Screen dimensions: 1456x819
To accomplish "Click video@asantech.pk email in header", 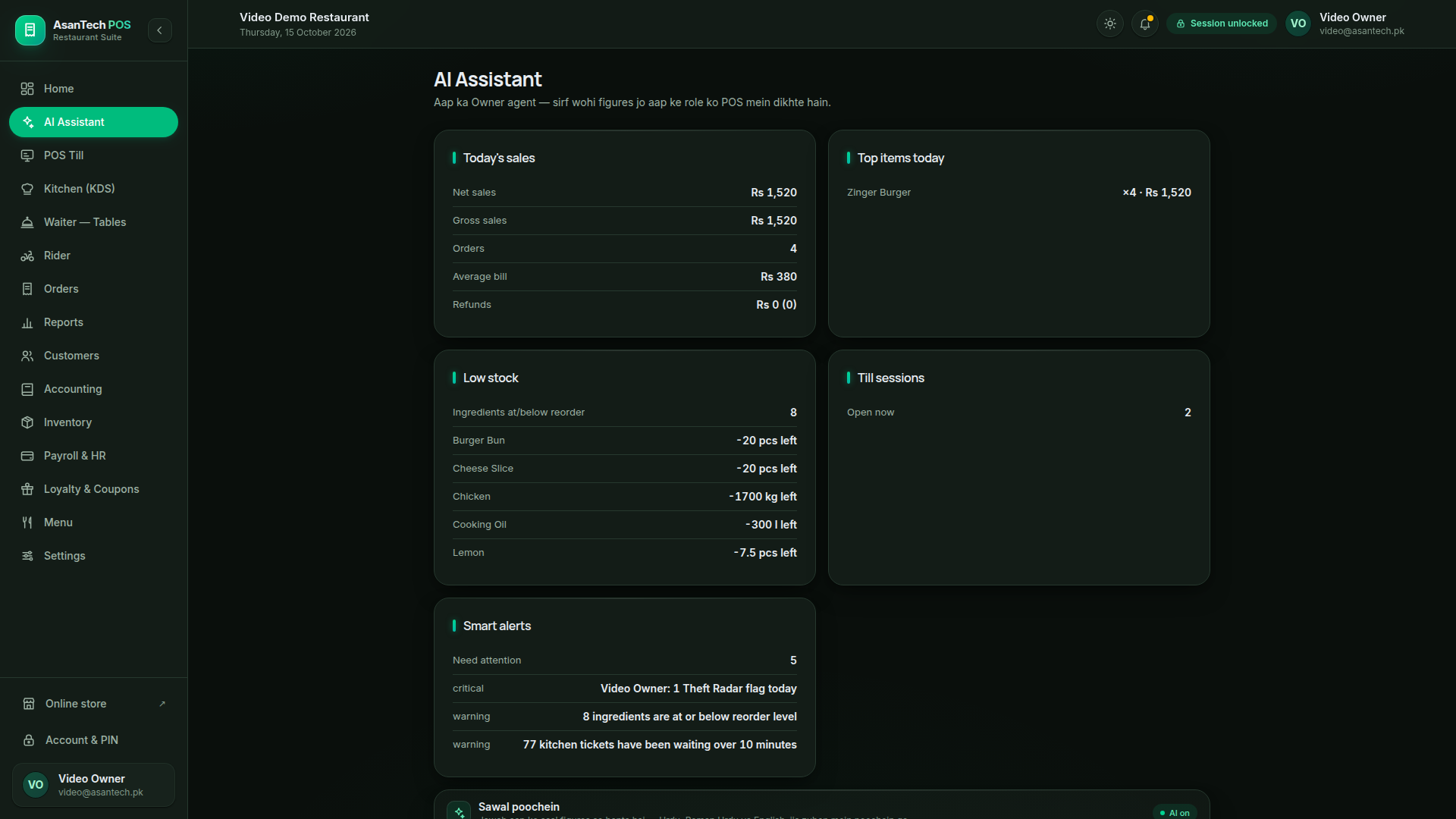I will tap(1361, 31).
